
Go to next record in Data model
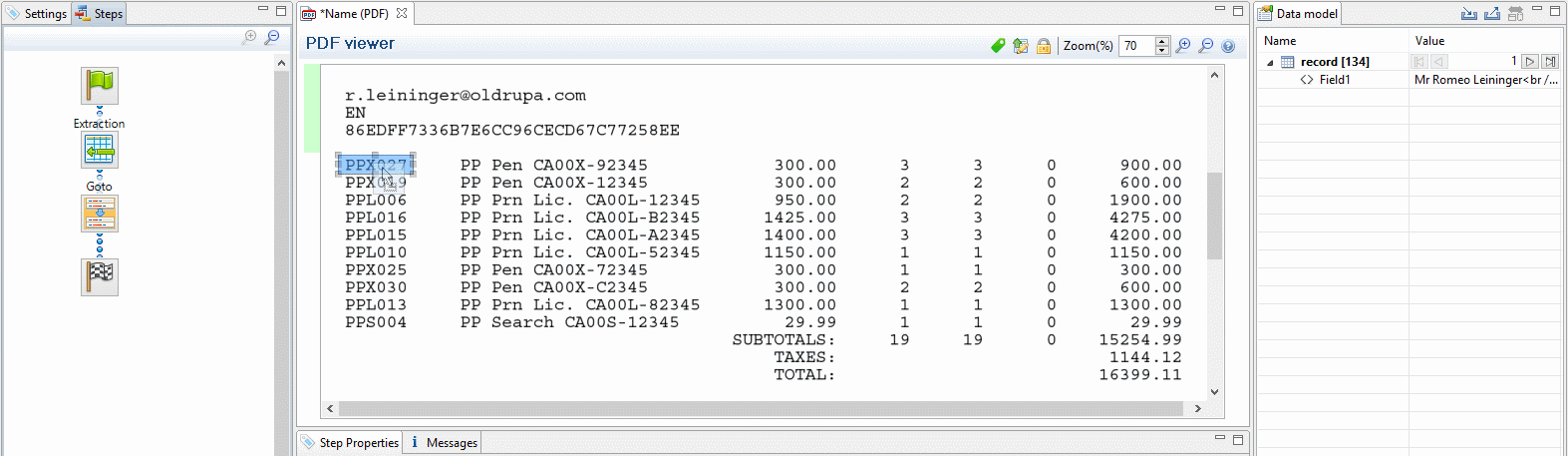pos(1530,62)
